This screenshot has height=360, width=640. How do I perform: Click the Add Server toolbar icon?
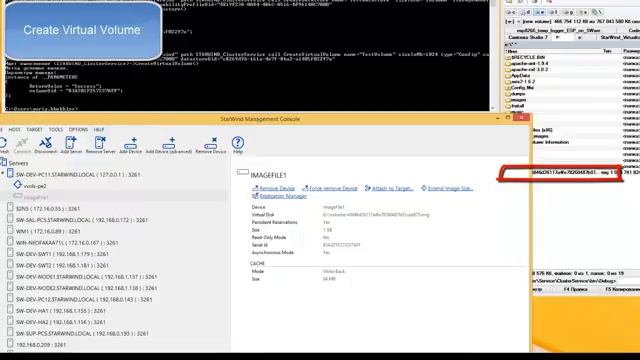tap(71, 143)
